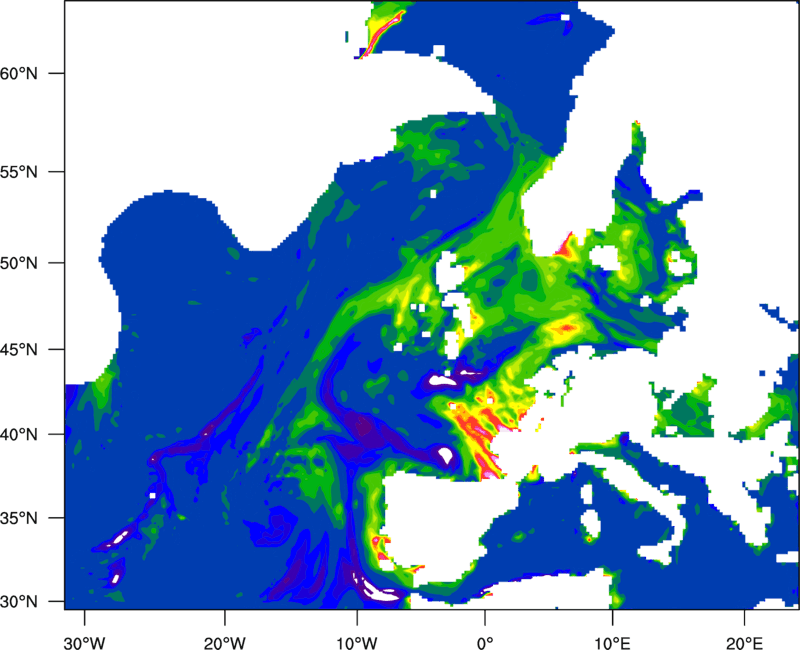Click the 0° longitude label
800x650 pixels.
click(485, 643)
